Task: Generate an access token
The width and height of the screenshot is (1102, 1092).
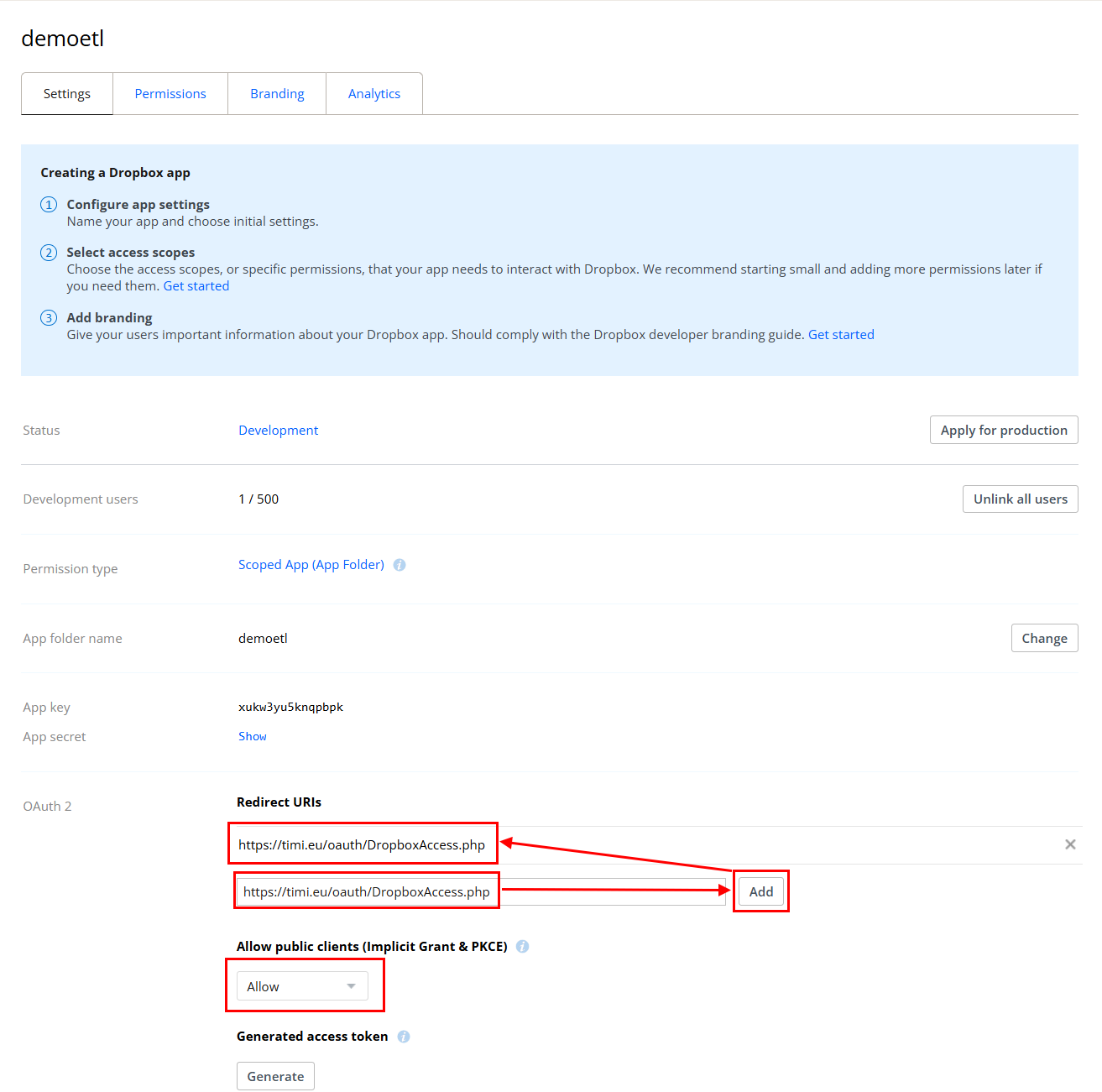Action: point(275,1076)
